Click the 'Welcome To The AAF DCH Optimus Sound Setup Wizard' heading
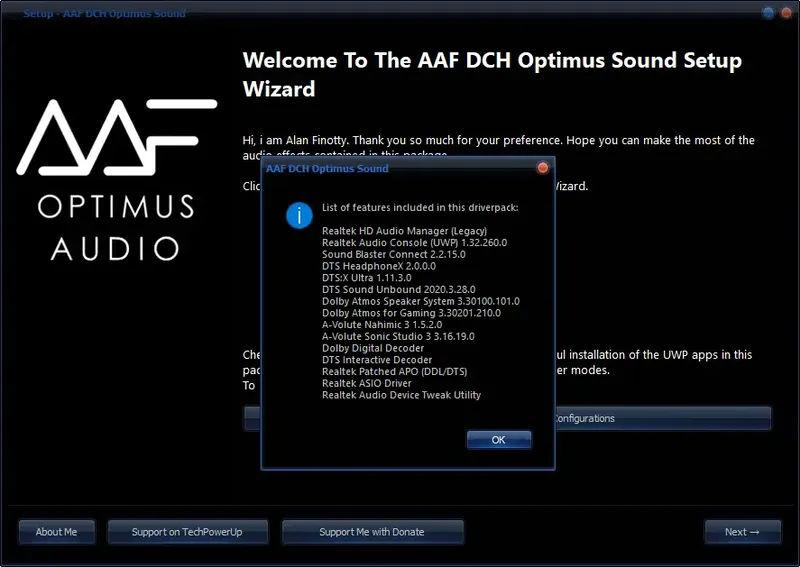 pyautogui.click(x=492, y=75)
